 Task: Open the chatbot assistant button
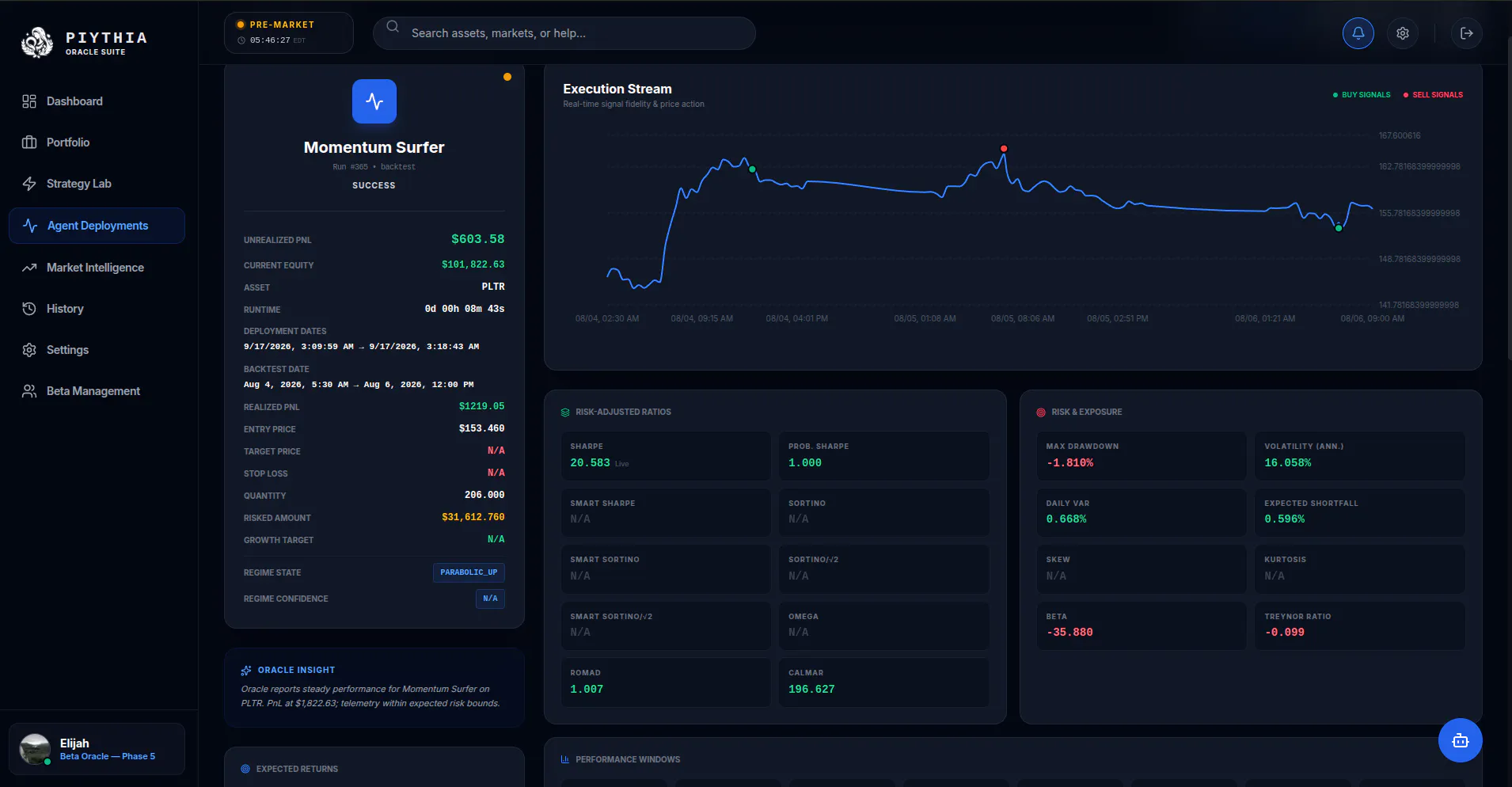pos(1460,740)
